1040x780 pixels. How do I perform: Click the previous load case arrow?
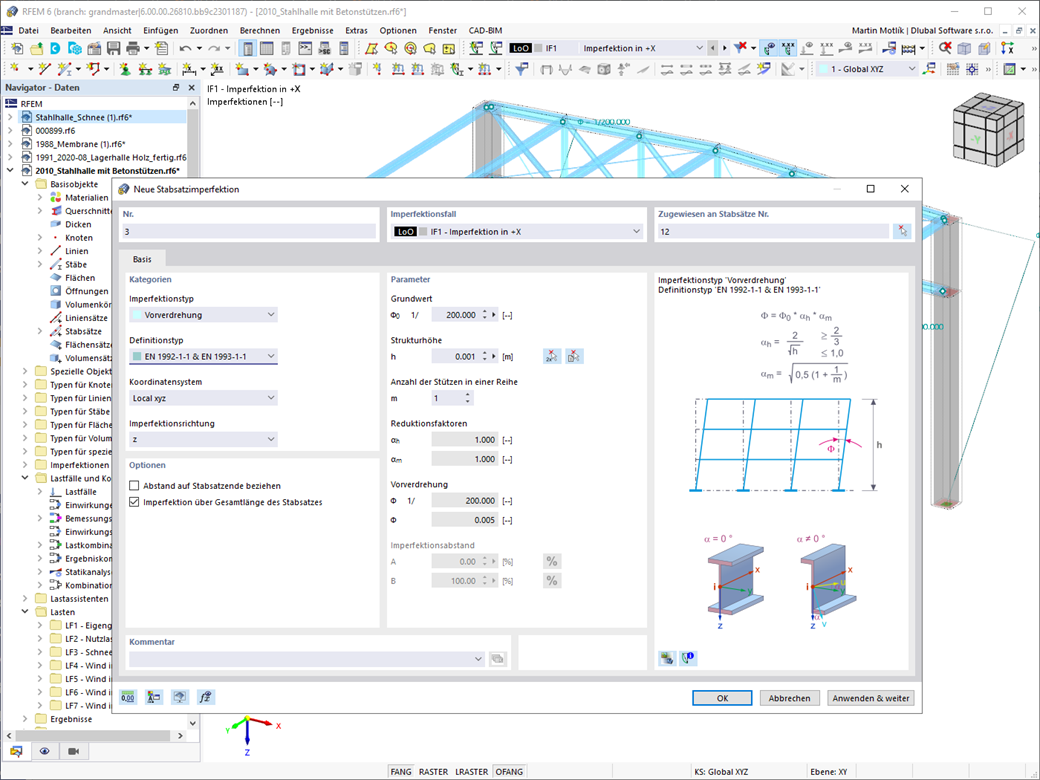712,48
